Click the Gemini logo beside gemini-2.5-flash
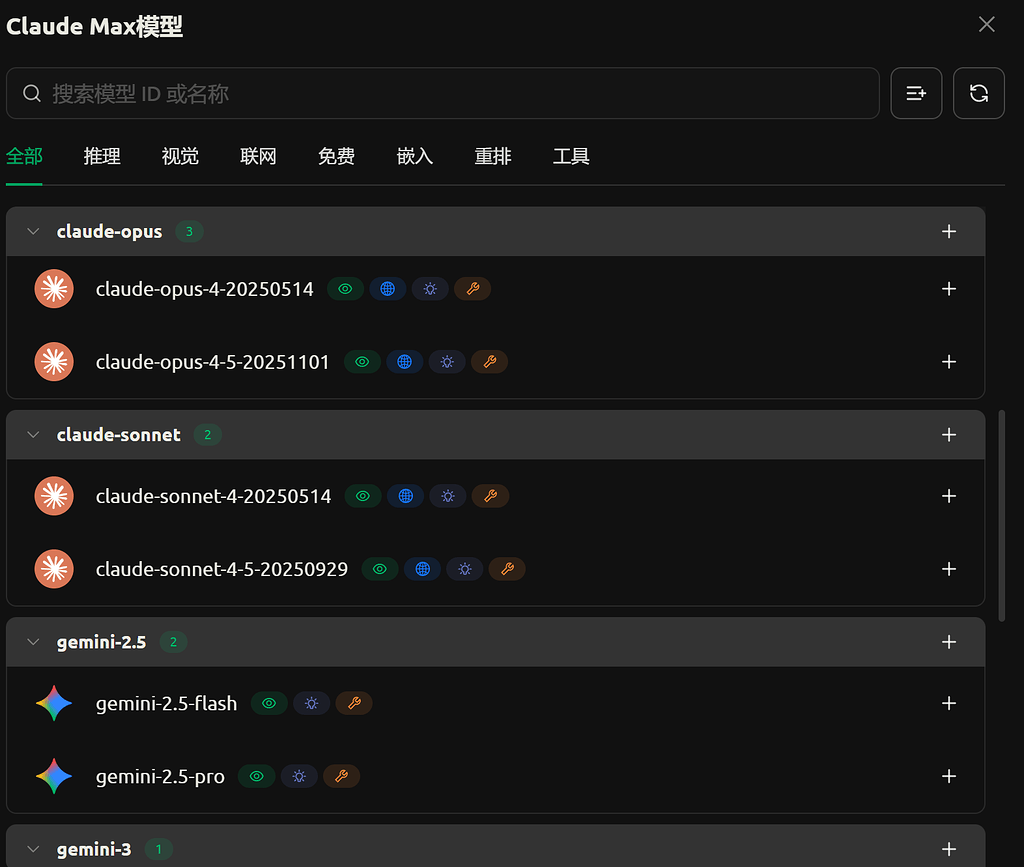 point(54,703)
